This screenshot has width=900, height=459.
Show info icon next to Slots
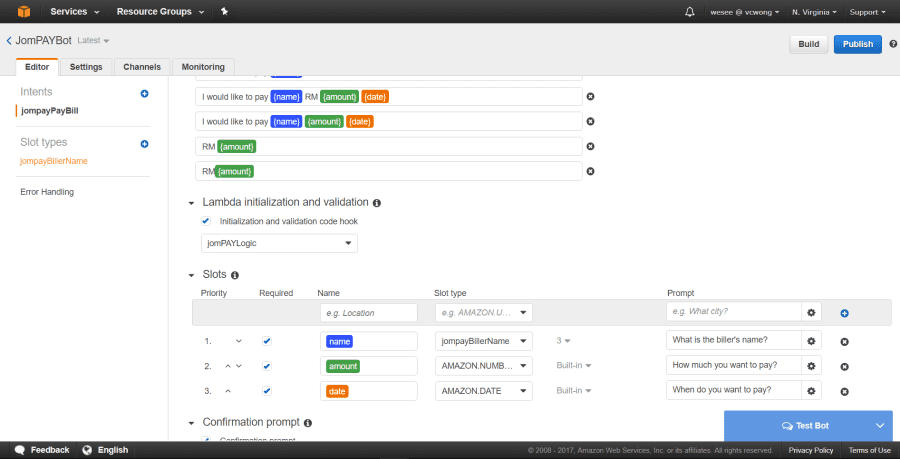tap(235, 275)
